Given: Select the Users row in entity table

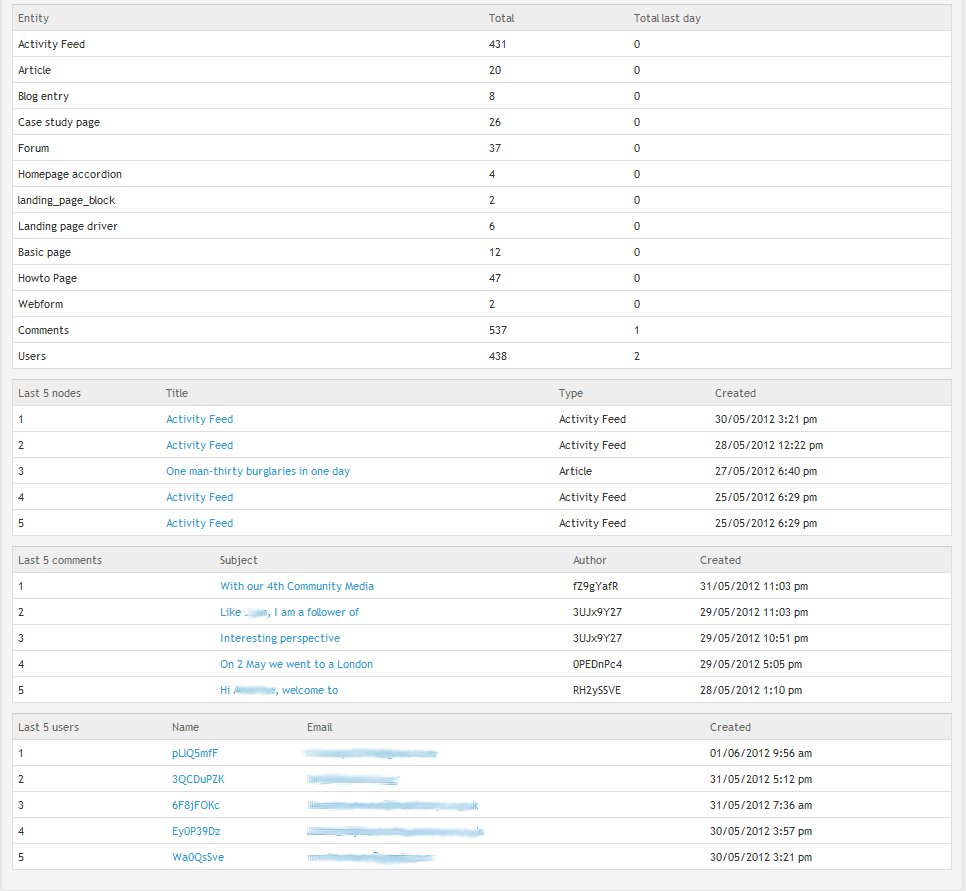Looking at the screenshot, I should pos(482,356).
